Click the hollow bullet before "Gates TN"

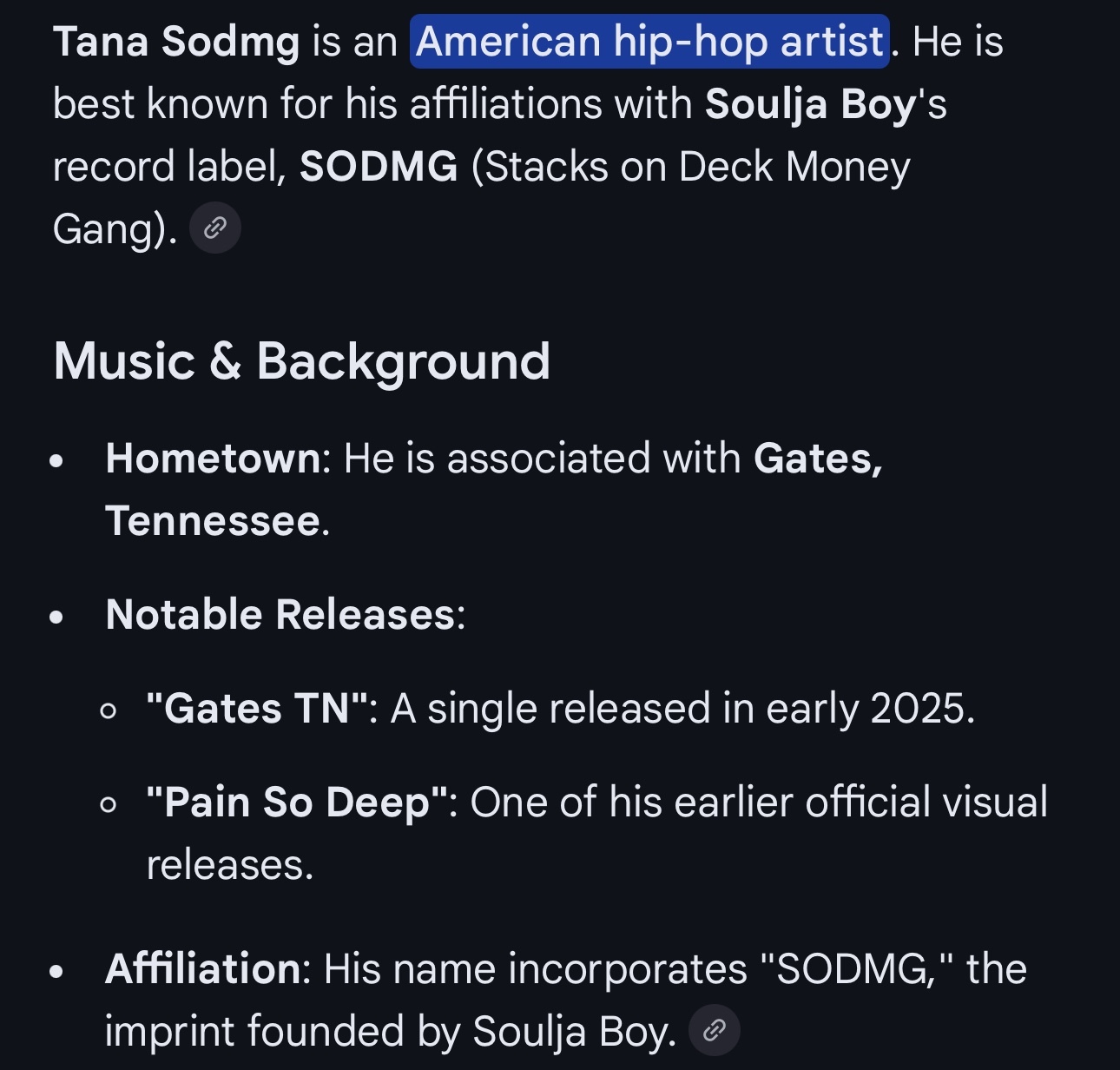(109, 711)
